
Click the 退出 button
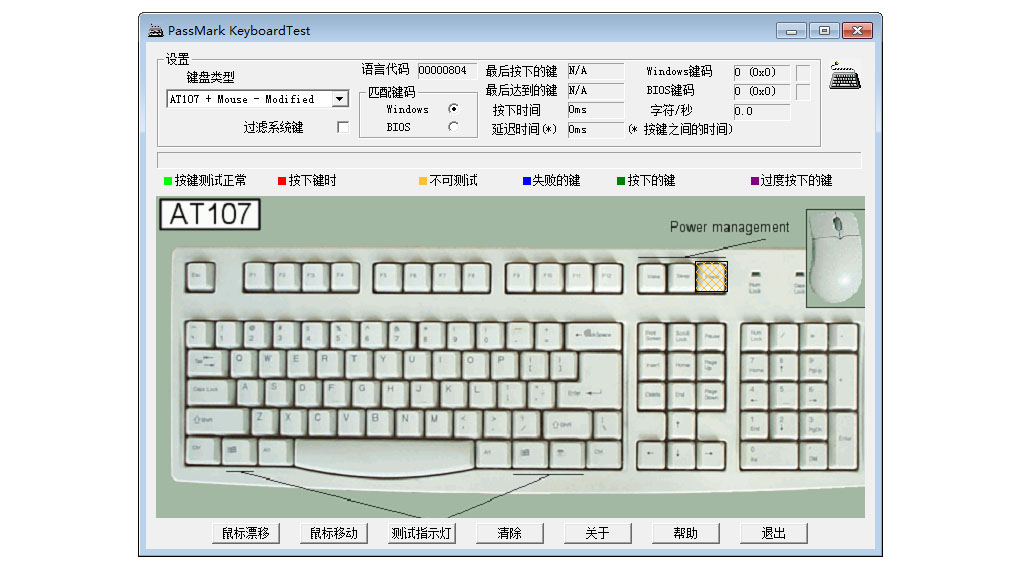(774, 533)
